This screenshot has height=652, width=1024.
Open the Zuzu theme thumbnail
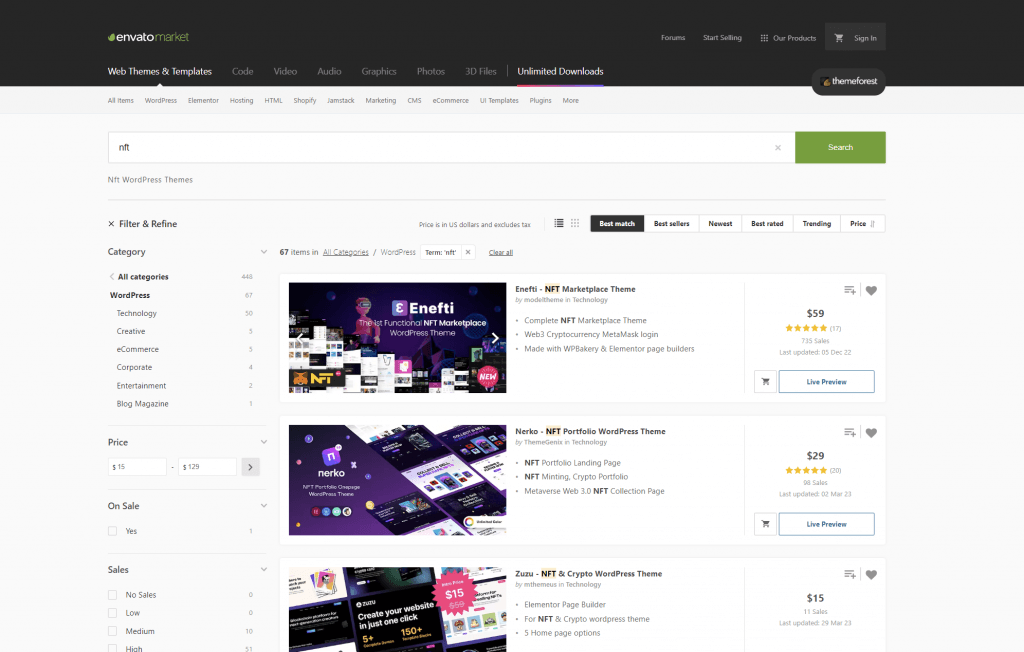click(397, 609)
